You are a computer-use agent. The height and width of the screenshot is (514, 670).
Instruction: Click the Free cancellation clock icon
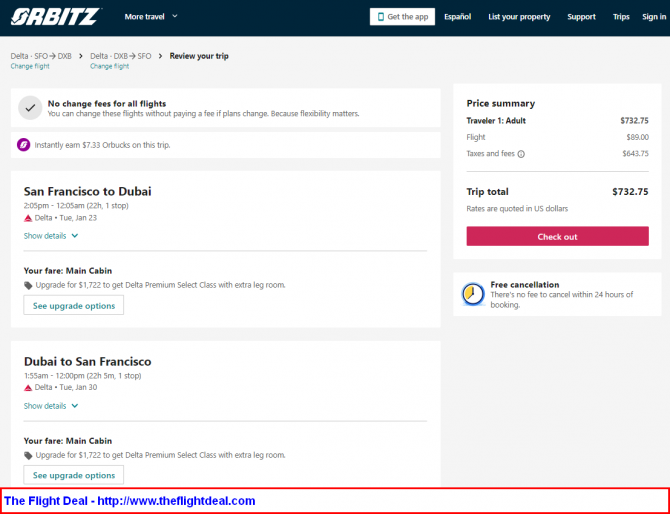473,294
